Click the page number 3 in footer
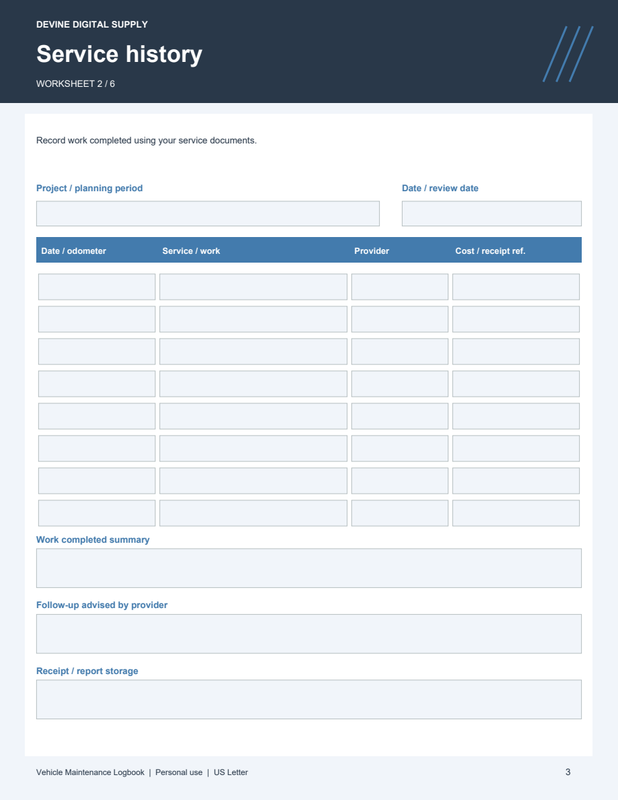Screen dimensions: 618x800 tap(567, 772)
